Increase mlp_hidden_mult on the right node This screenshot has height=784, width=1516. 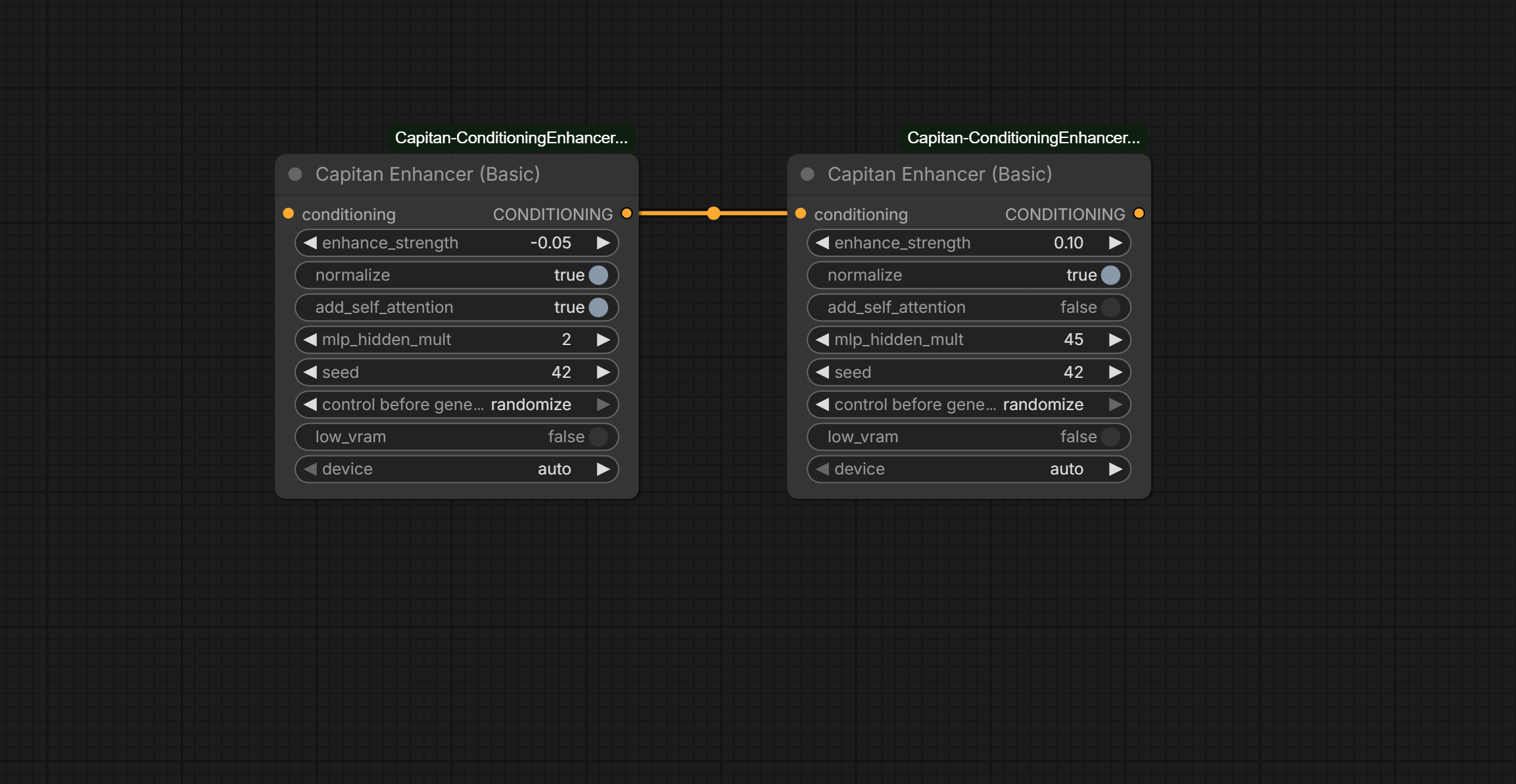click(x=1115, y=340)
